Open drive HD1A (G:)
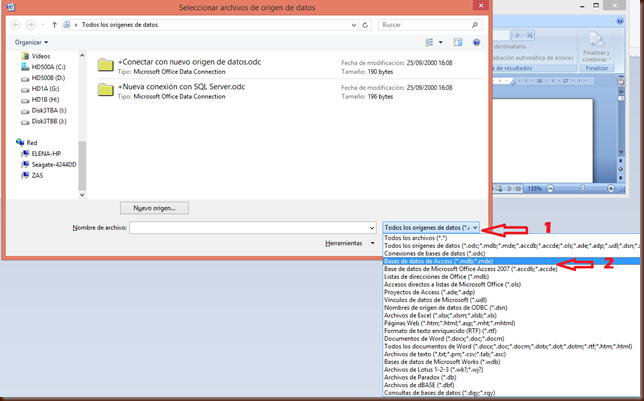 point(40,89)
